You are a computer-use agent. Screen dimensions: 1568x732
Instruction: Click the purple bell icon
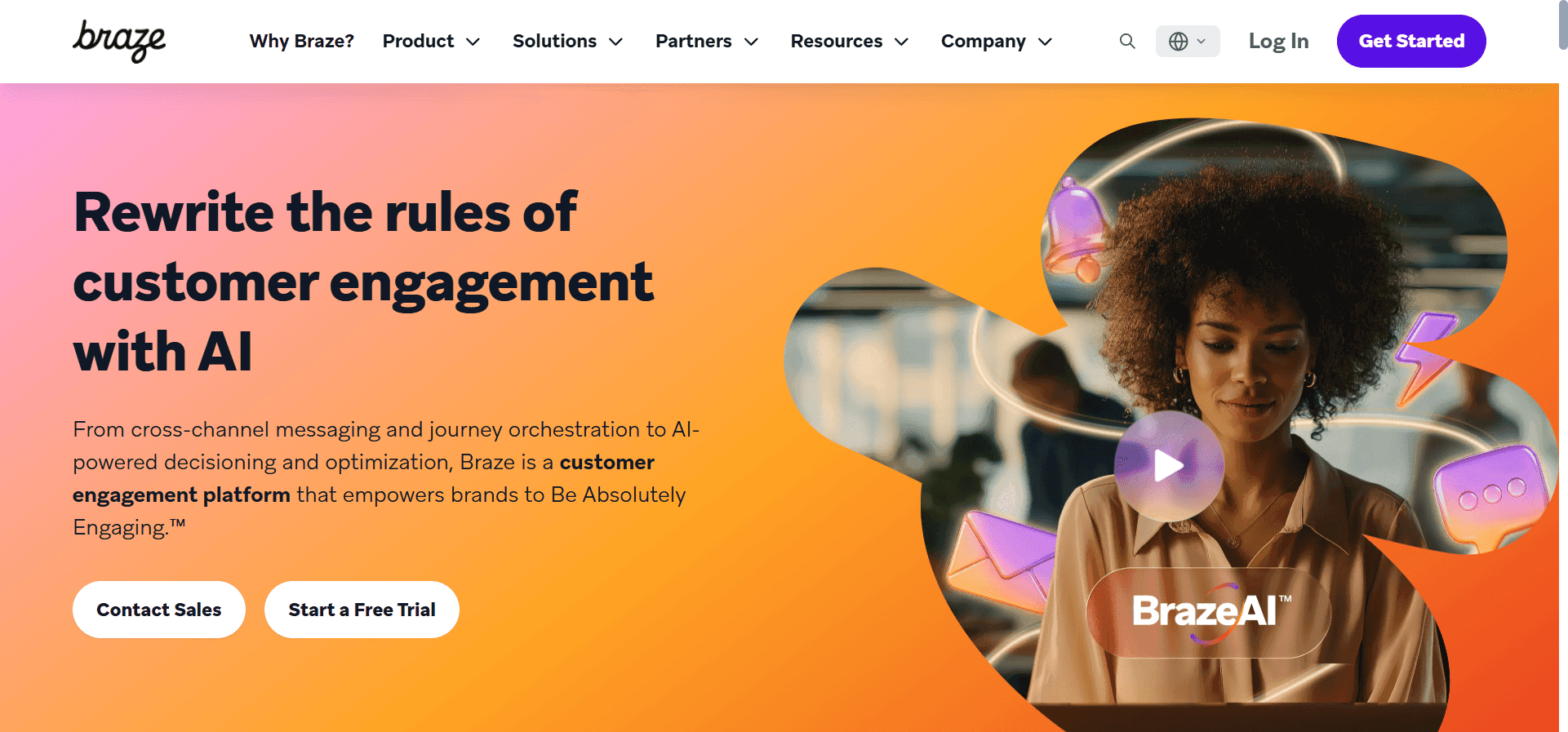point(1077,229)
